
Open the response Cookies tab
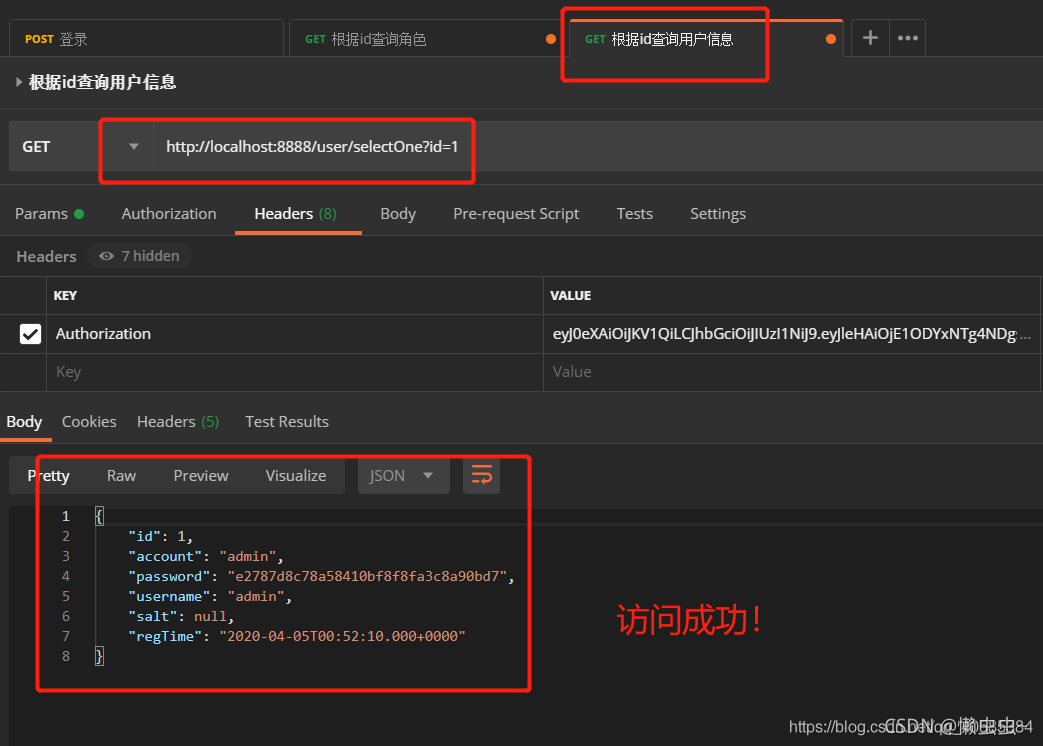[89, 422]
